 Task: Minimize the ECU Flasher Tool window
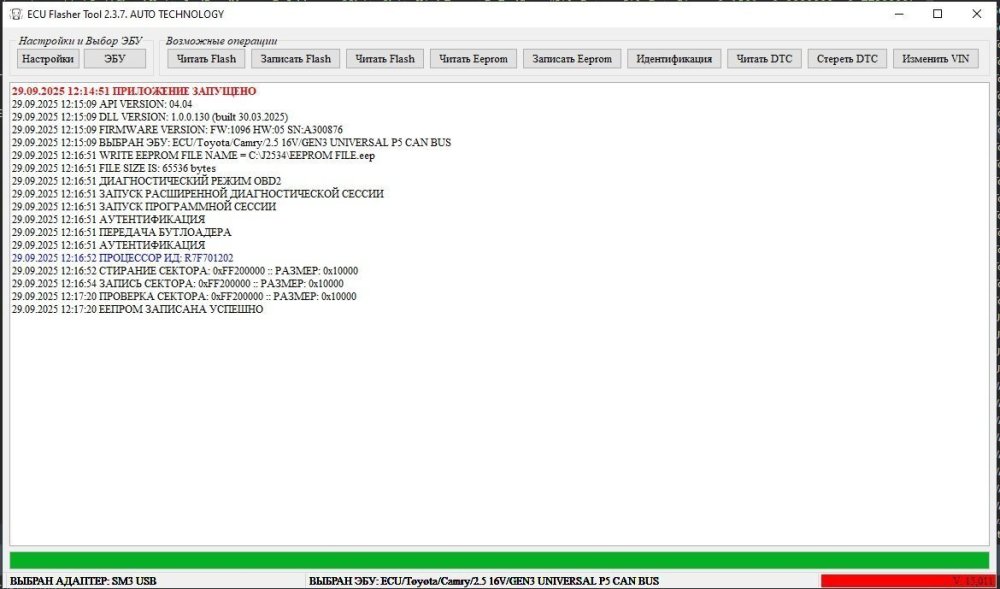(x=899, y=14)
